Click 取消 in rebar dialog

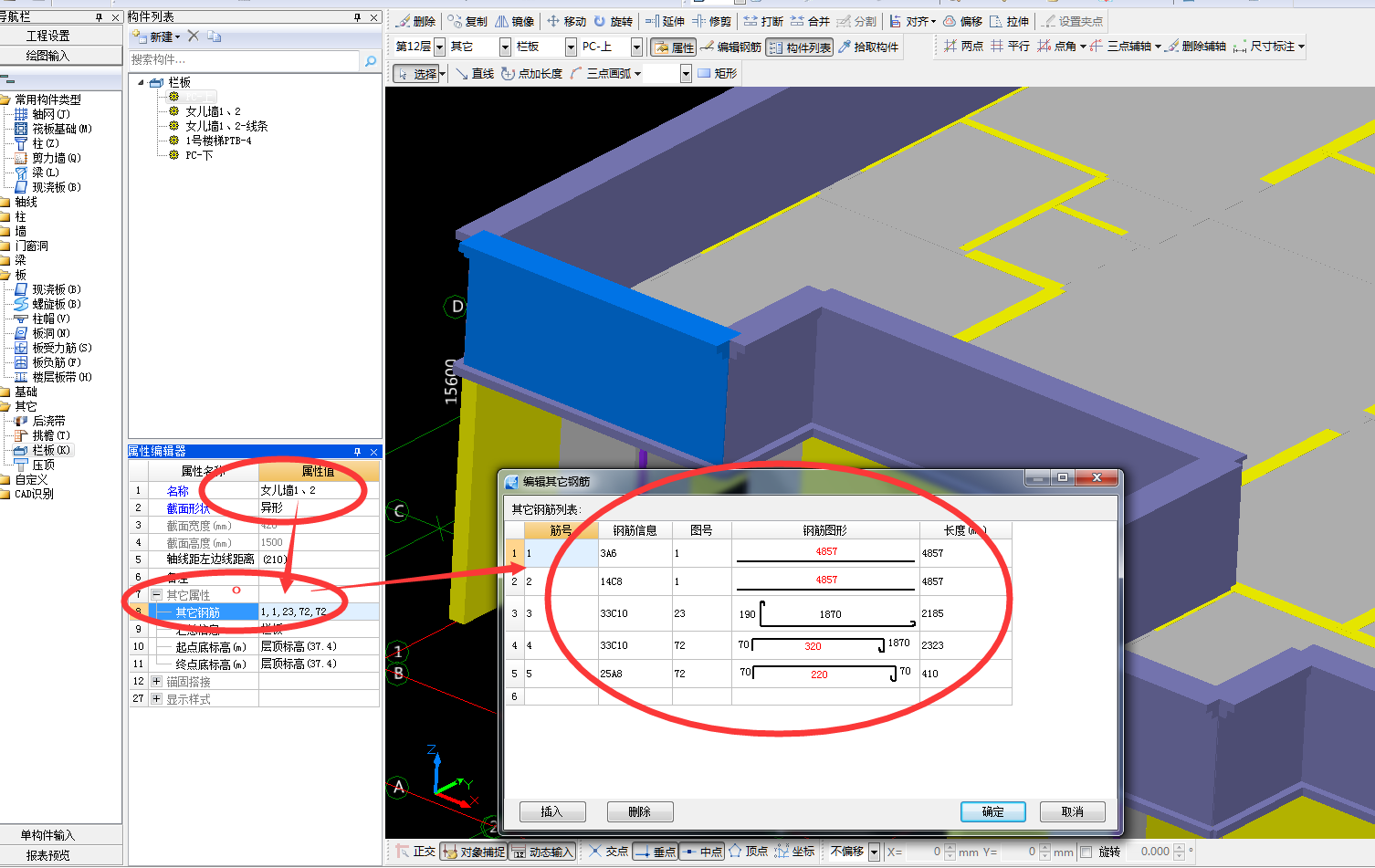point(1073,811)
